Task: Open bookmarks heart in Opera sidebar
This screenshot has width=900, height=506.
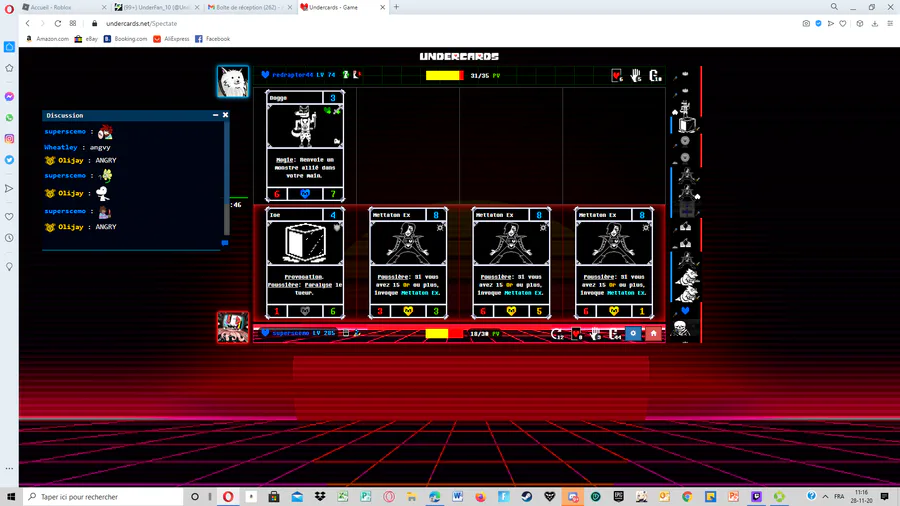Action: 9,217
